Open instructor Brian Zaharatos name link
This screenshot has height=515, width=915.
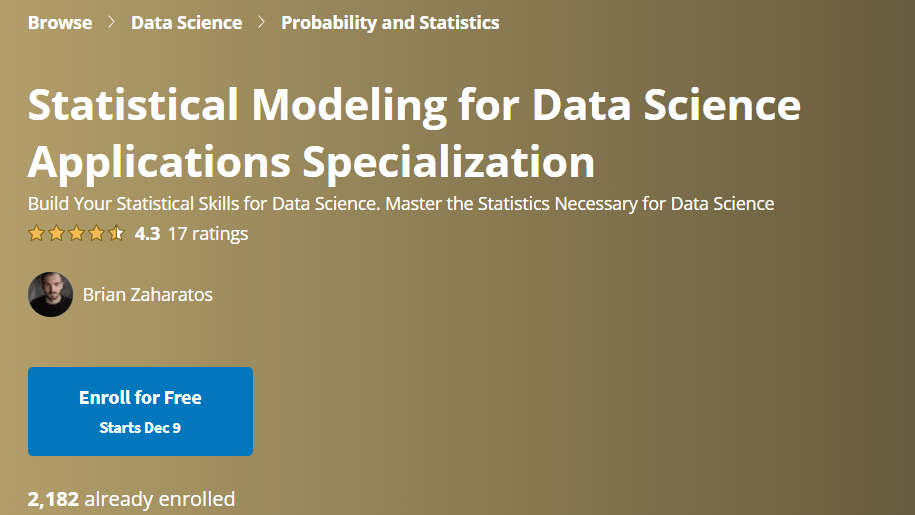click(x=148, y=295)
